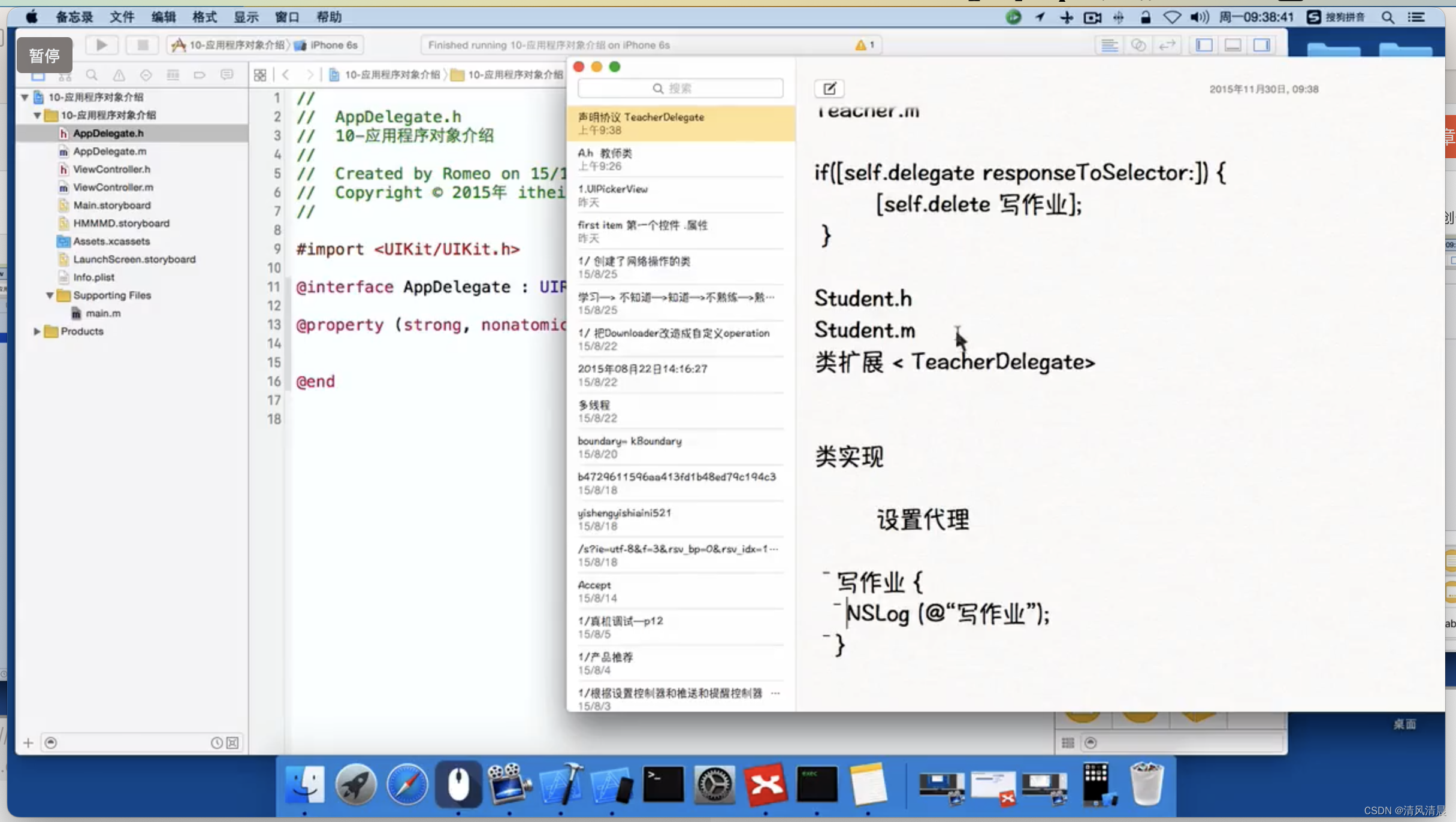Open the 窗口 menu
The image size is (1456, 822).
click(287, 17)
